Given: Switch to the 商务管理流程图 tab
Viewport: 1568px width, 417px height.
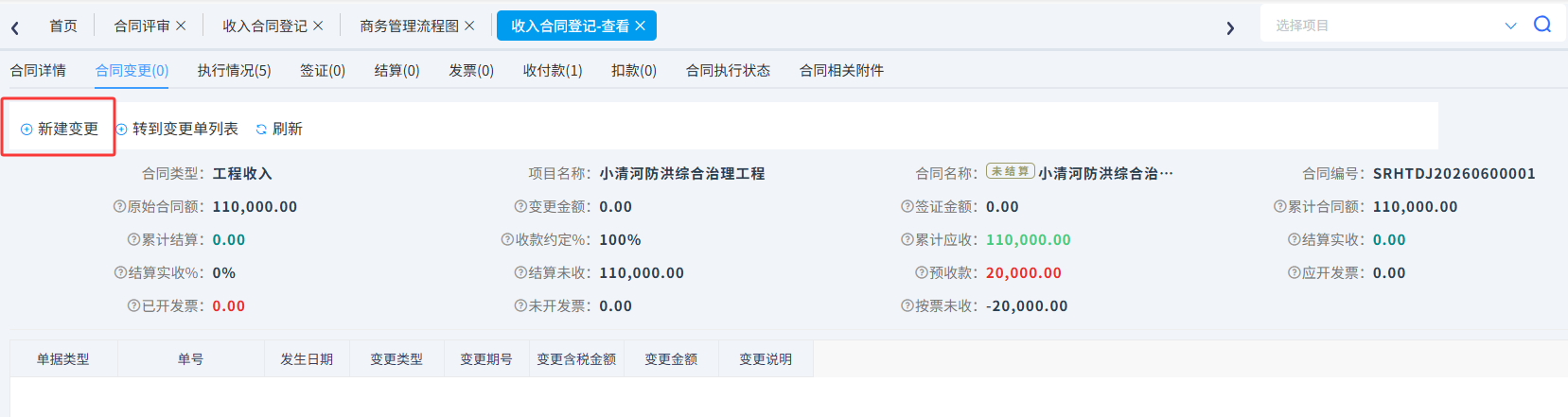Looking at the screenshot, I should (409, 26).
